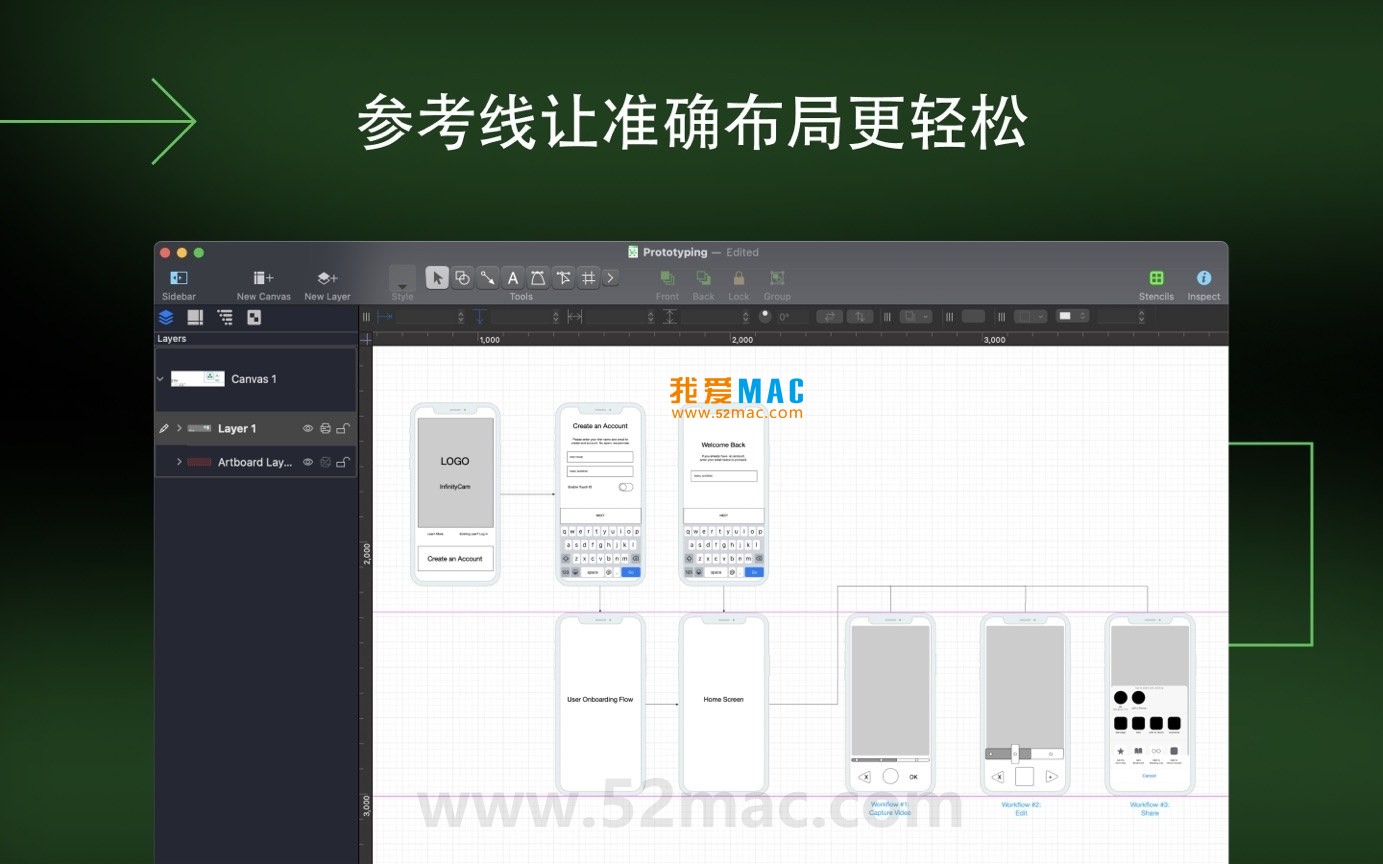
Task: Select the Line tool
Action: [487, 278]
